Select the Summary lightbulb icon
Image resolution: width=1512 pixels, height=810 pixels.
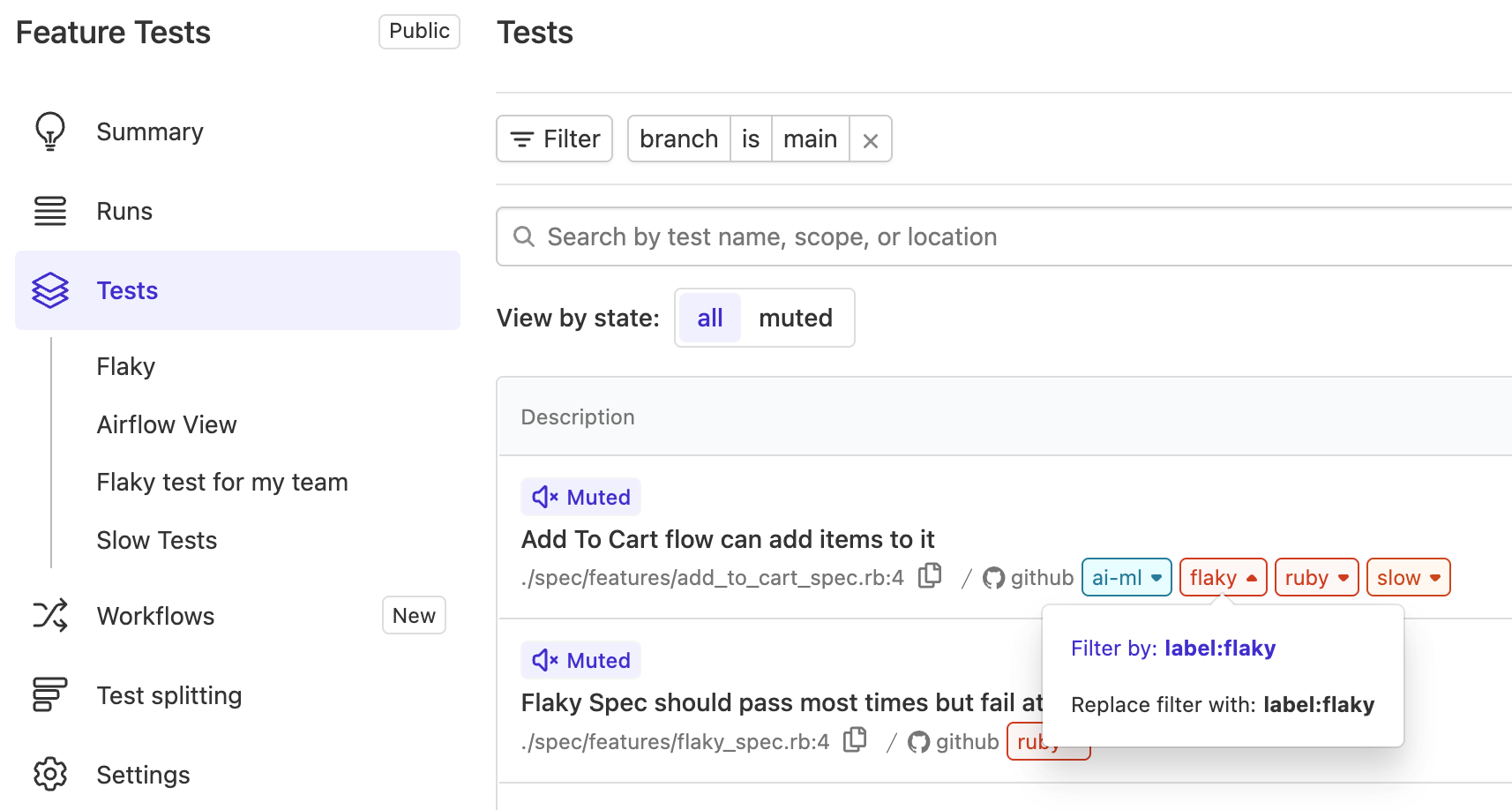(x=50, y=131)
